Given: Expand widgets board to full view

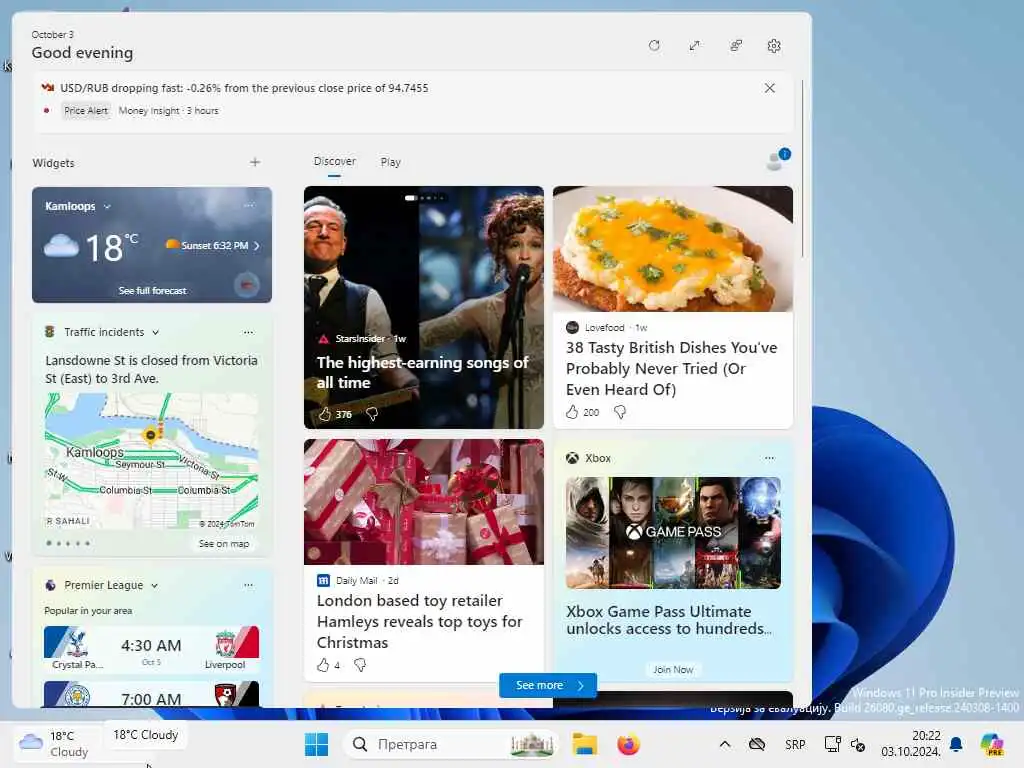Looking at the screenshot, I should (694, 46).
